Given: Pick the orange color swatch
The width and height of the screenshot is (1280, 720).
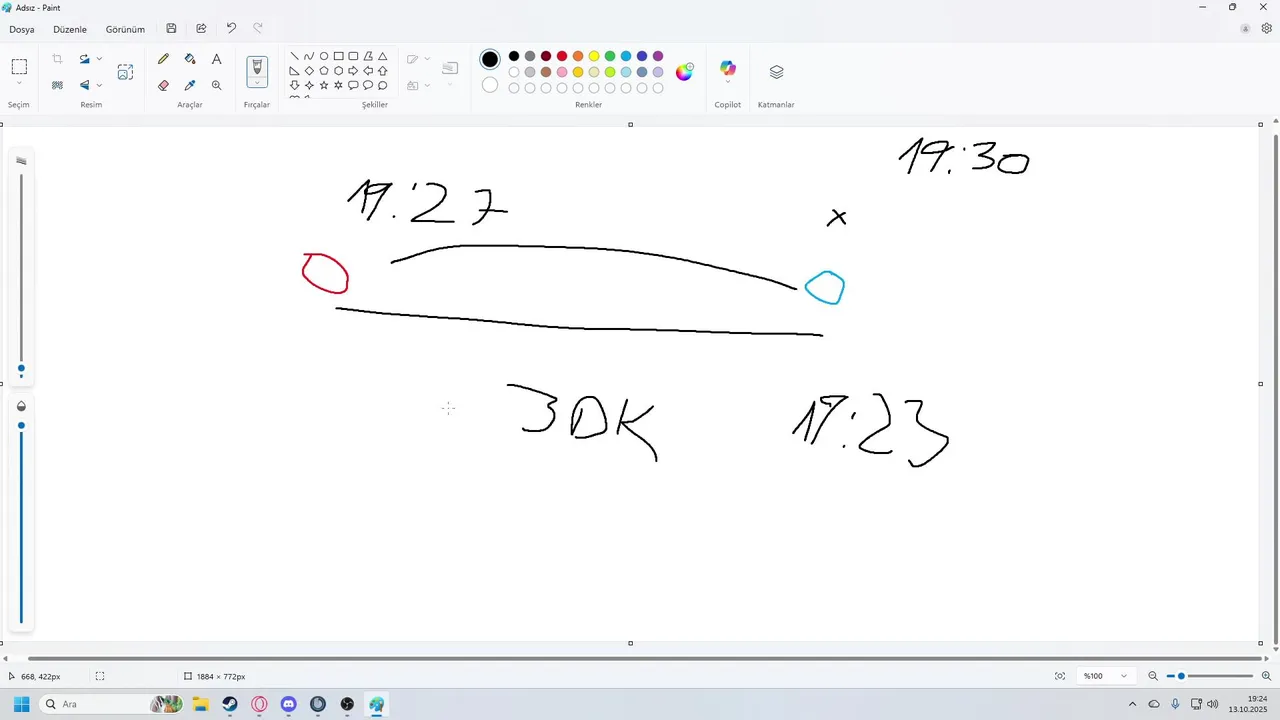Looking at the screenshot, I should (578, 56).
